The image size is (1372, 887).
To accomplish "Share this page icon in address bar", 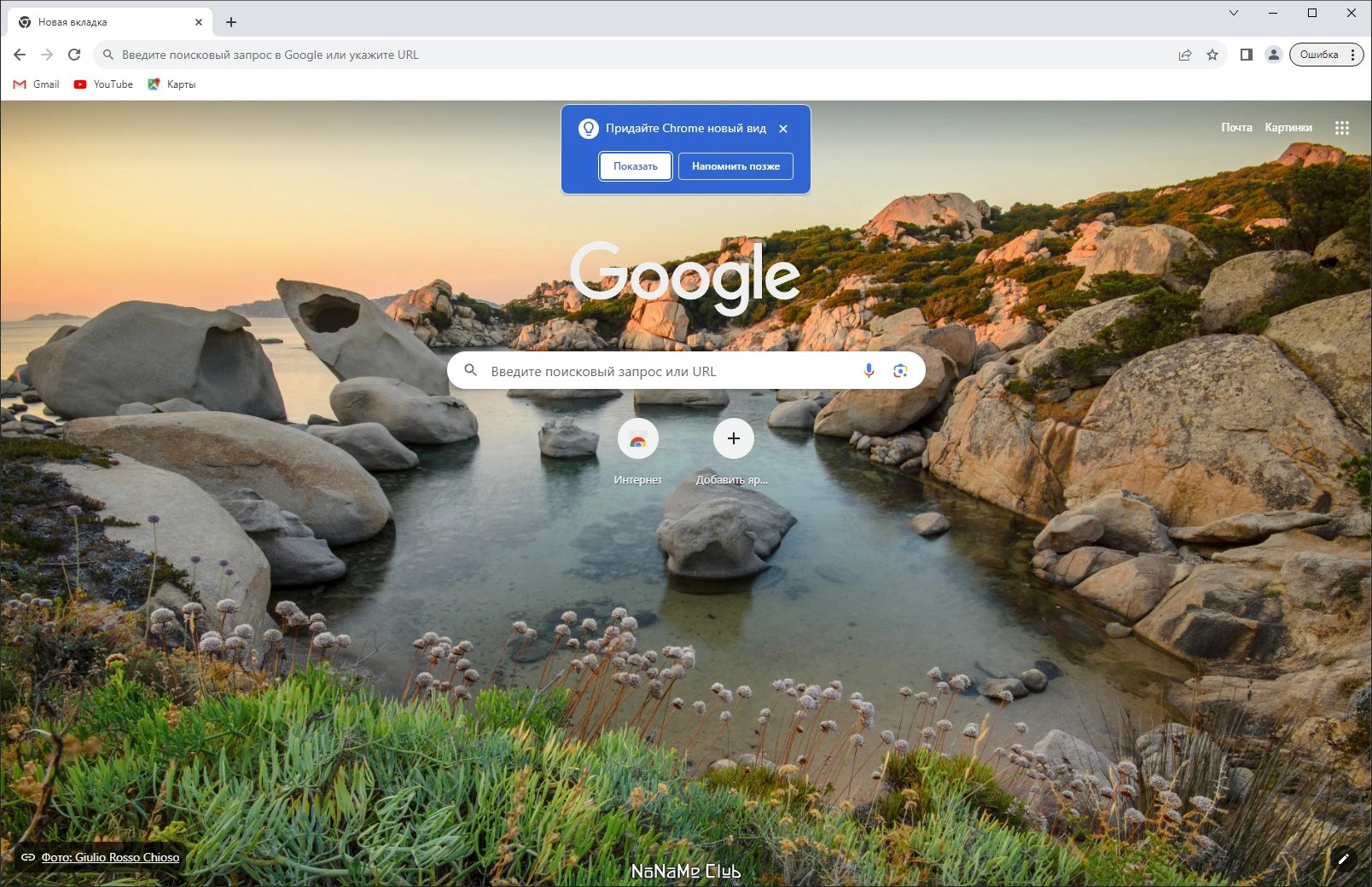I will [1185, 55].
